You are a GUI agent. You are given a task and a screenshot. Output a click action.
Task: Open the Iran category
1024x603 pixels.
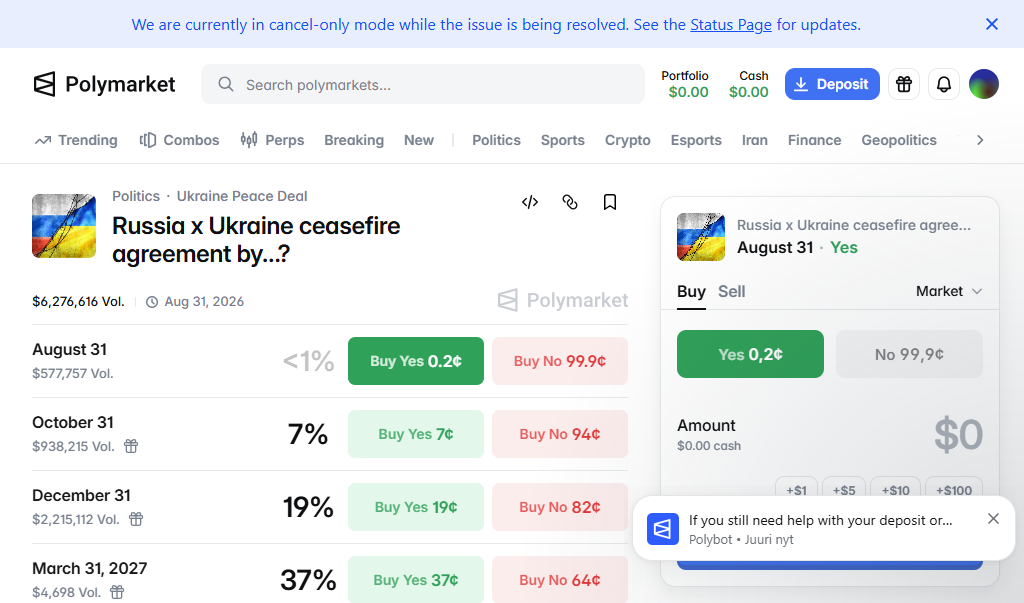pos(755,140)
